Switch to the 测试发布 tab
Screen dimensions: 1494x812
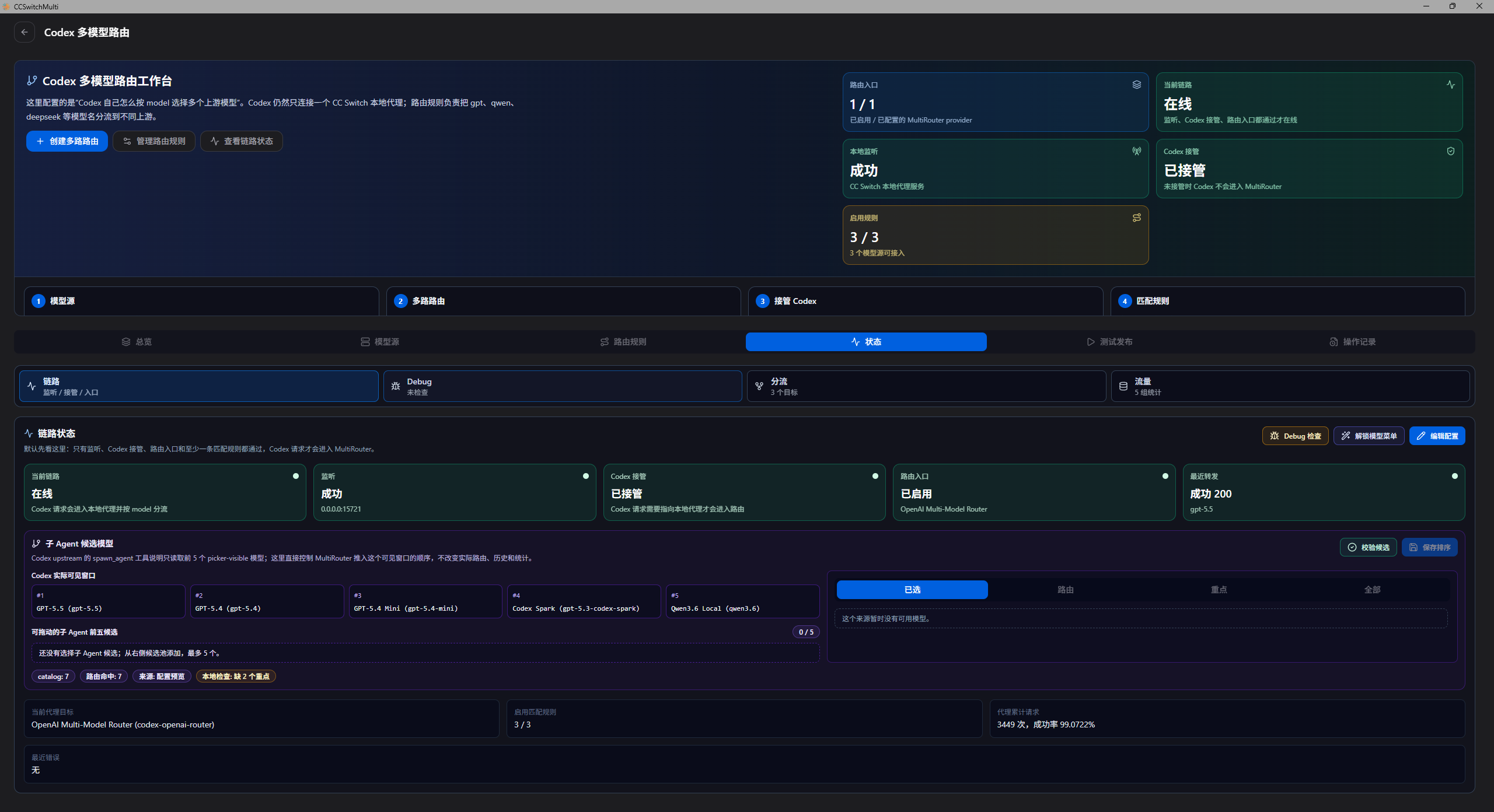1109,342
